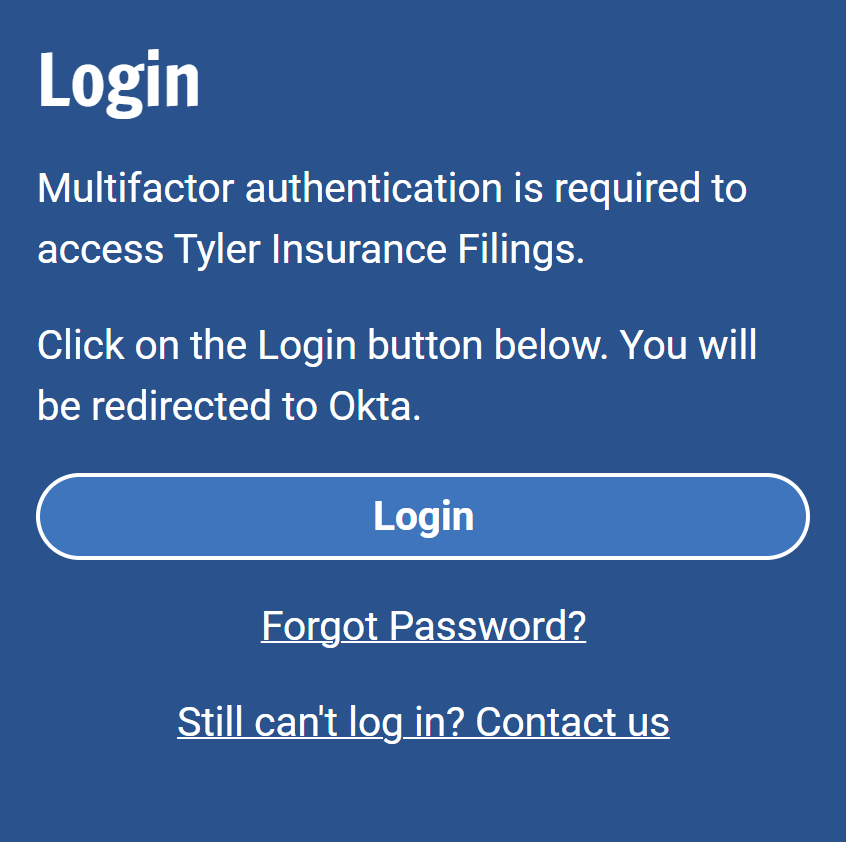The width and height of the screenshot is (846, 842).
Task: Click inside the Login panel area
Action: tap(423, 420)
